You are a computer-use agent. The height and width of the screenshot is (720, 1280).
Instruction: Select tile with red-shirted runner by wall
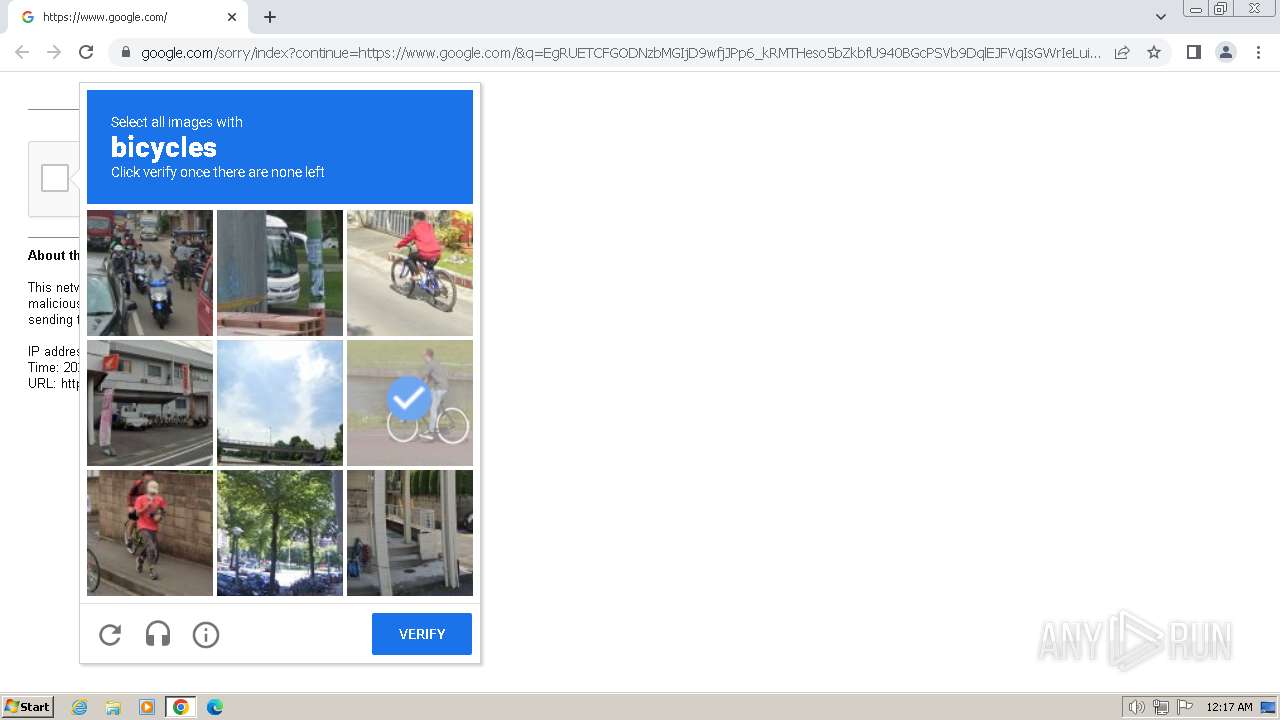[x=150, y=533]
